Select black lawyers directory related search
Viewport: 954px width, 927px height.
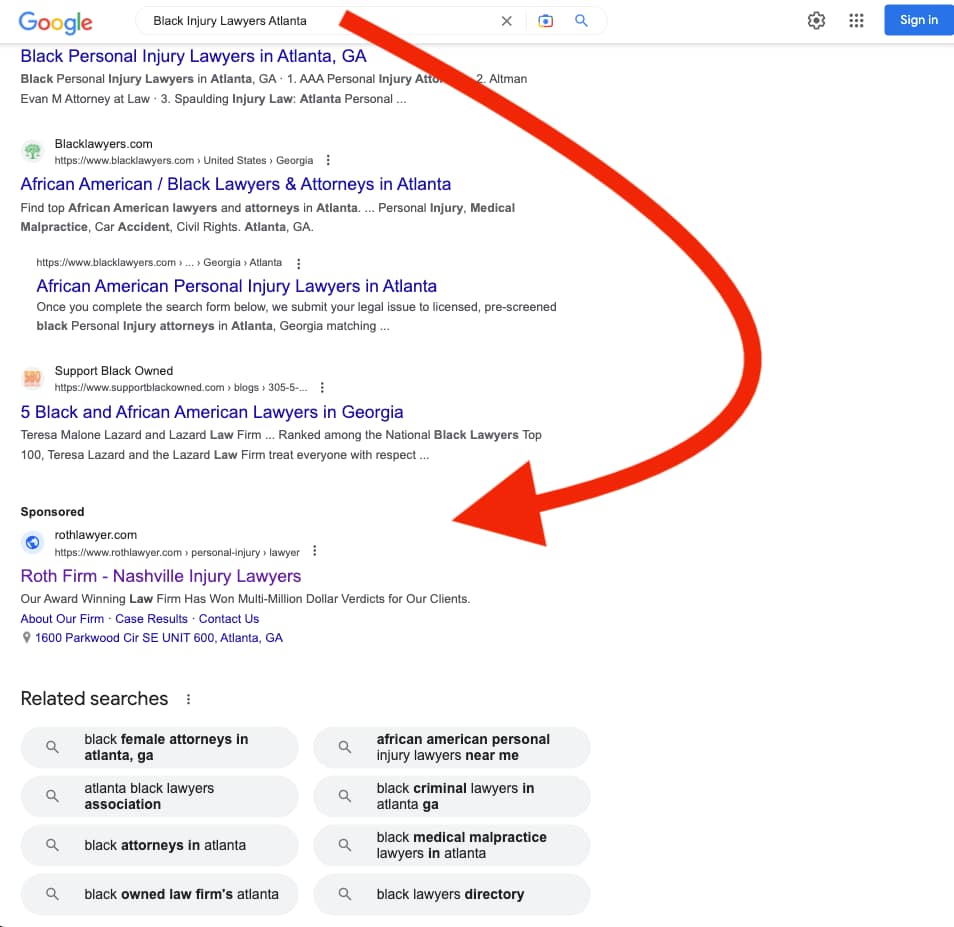click(451, 894)
